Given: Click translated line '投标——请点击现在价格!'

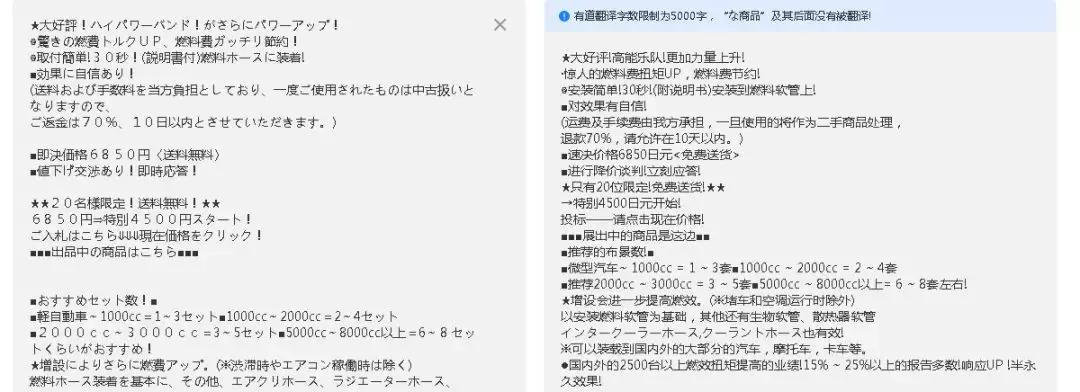Looking at the screenshot, I should tap(632, 219).
